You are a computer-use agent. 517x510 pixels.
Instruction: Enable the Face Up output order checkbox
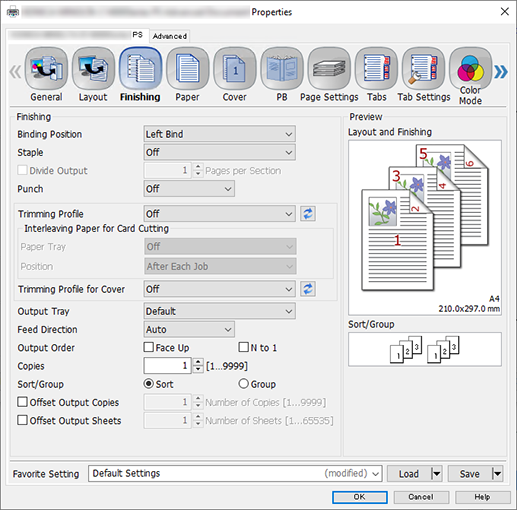(149, 347)
